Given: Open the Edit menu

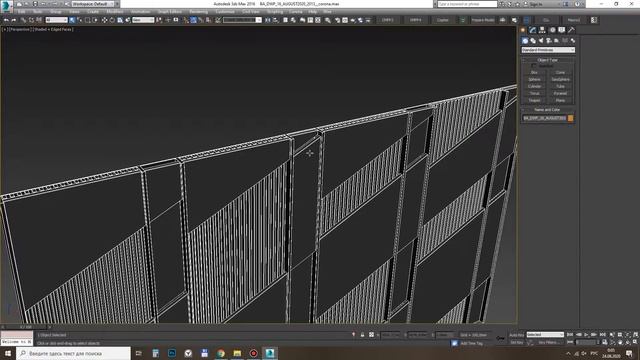Looking at the screenshot, I should click(x=21, y=12).
